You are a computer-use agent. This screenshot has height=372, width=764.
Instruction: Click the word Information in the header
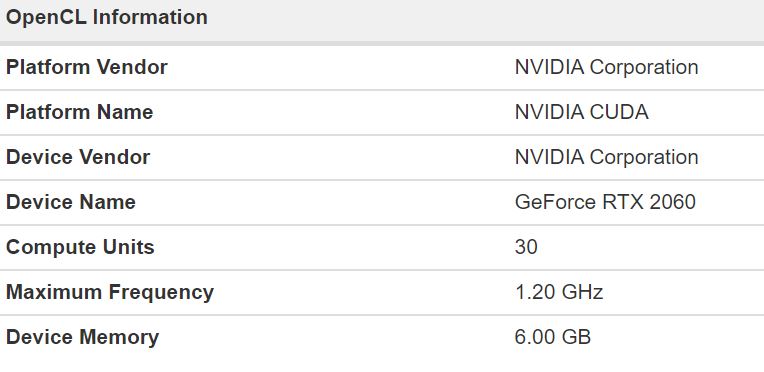(x=150, y=17)
